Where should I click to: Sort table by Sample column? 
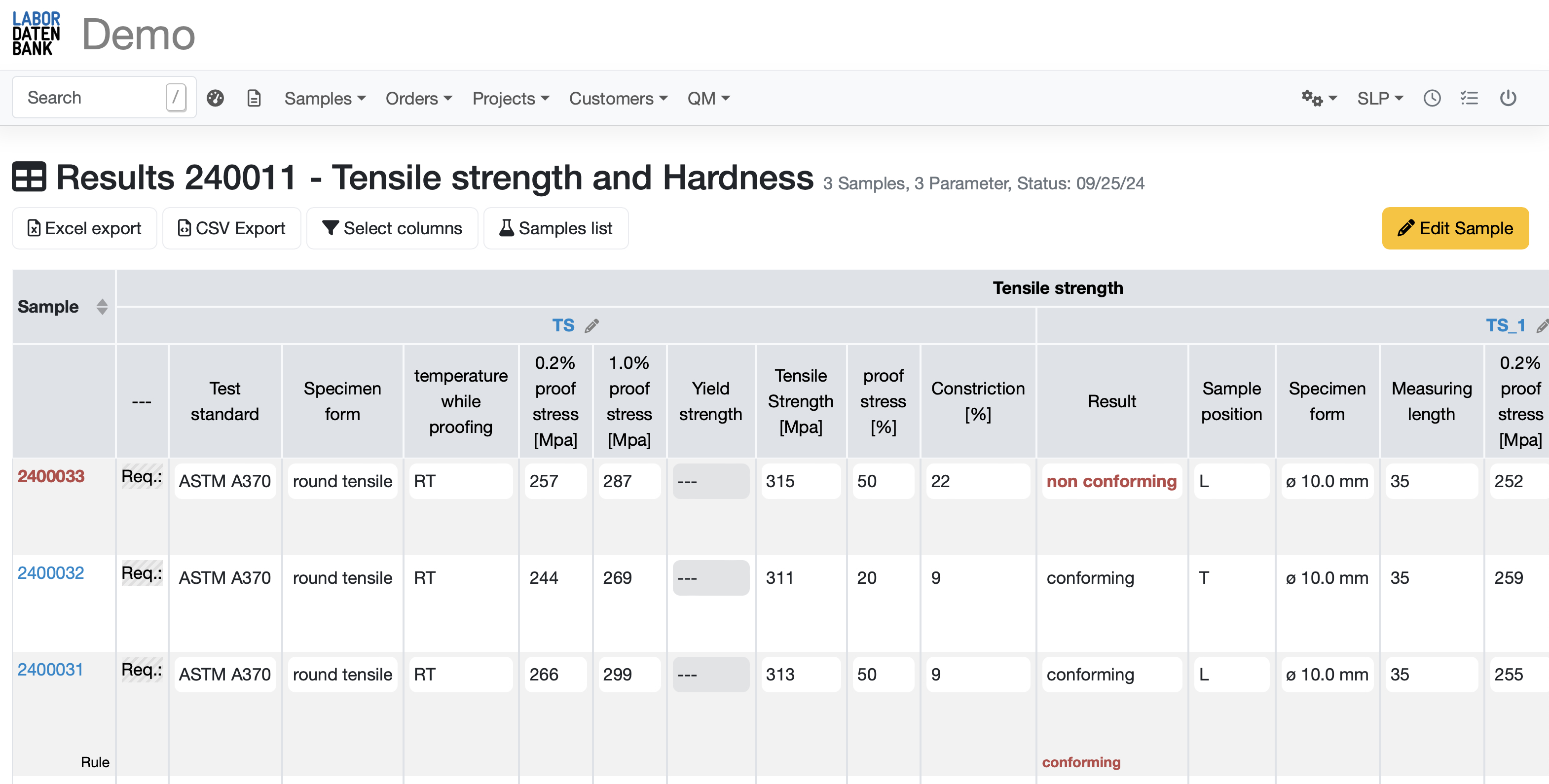click(102, 307)
